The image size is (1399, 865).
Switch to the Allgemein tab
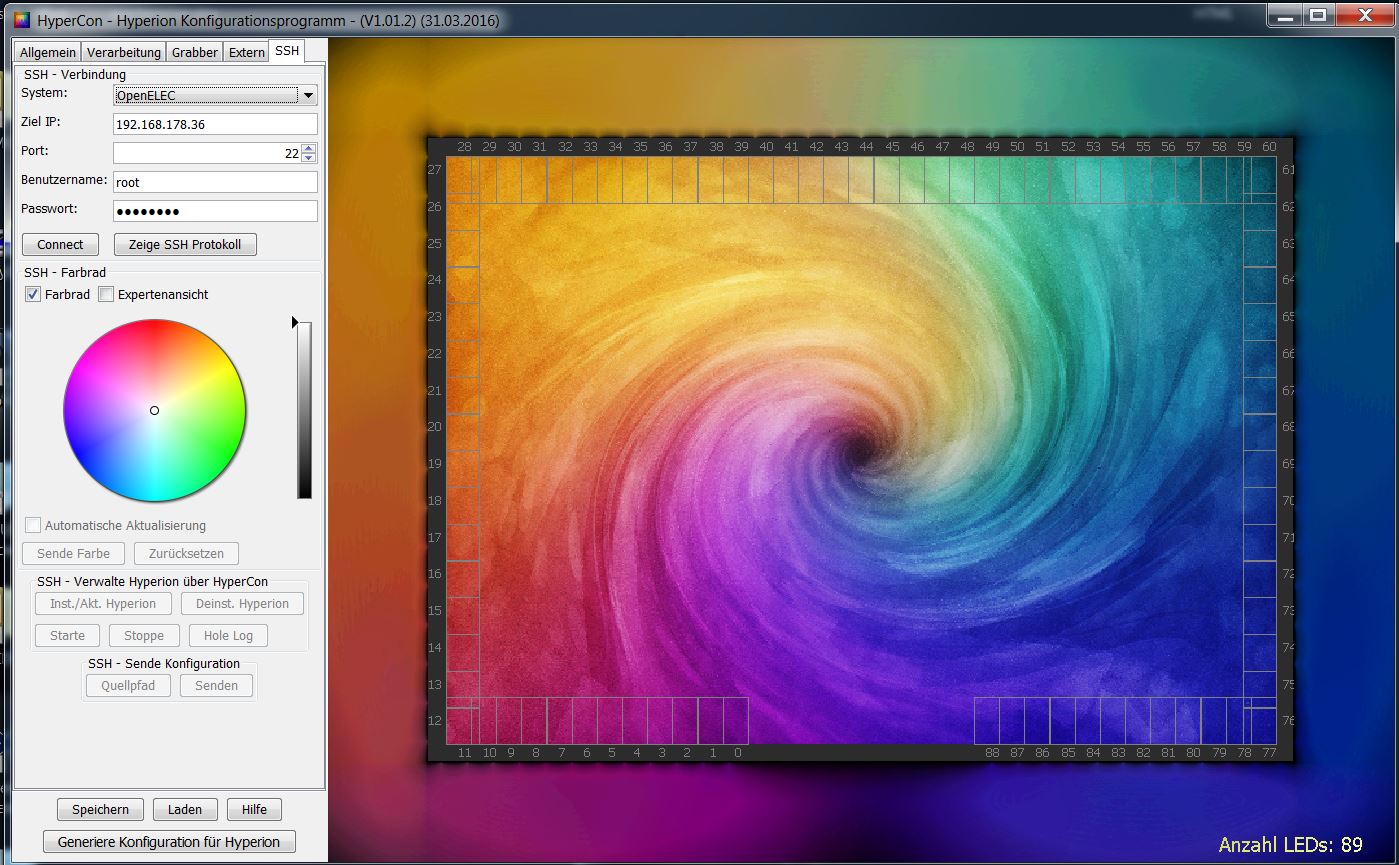[x=47, y=52]
